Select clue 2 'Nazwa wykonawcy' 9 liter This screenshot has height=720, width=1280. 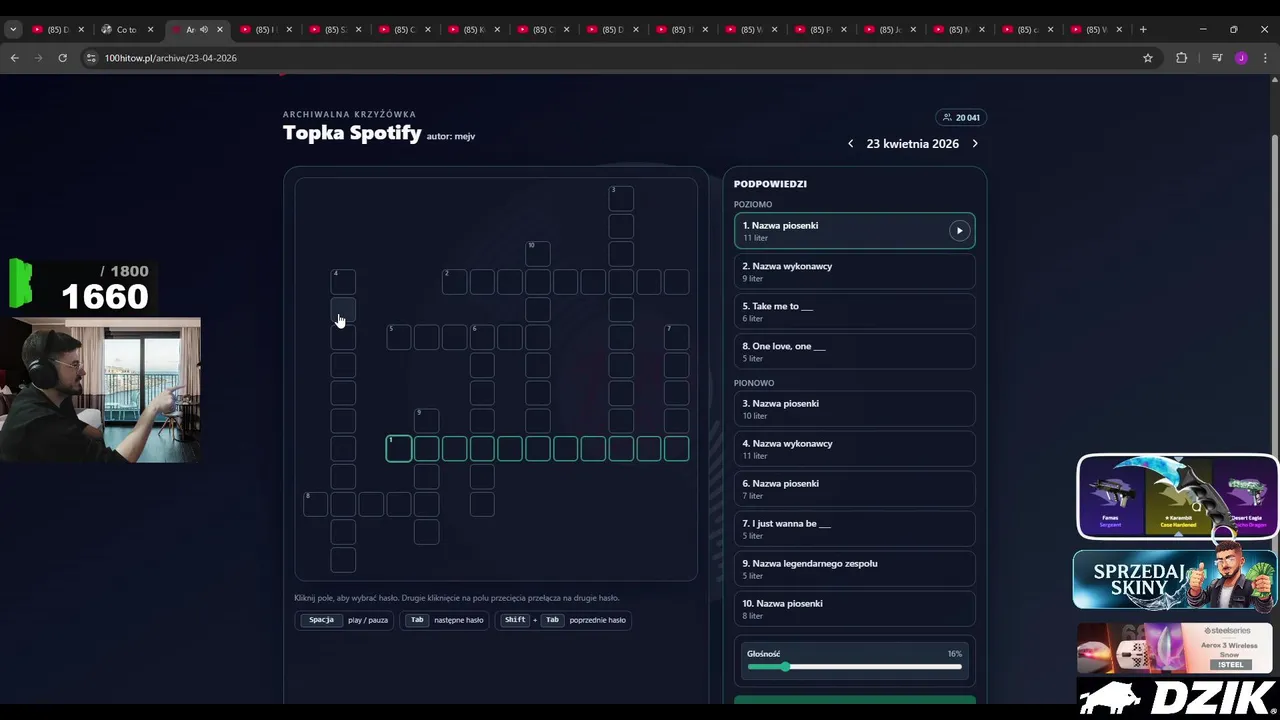point(854,271)
